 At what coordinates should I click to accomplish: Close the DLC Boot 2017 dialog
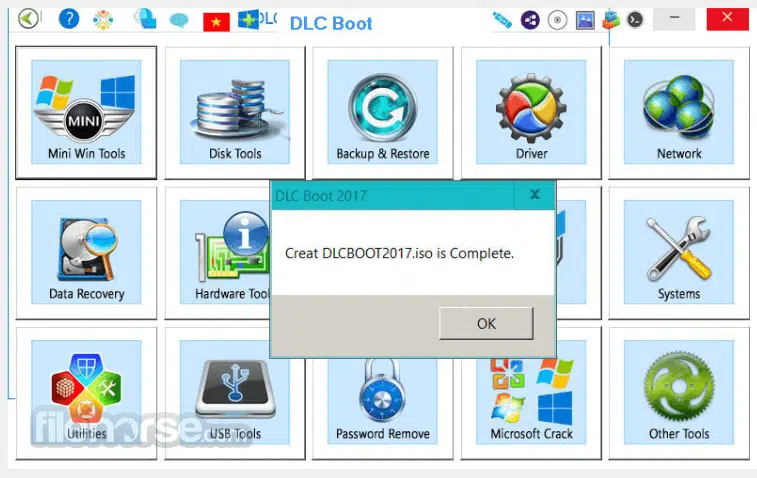coord(534,195)
